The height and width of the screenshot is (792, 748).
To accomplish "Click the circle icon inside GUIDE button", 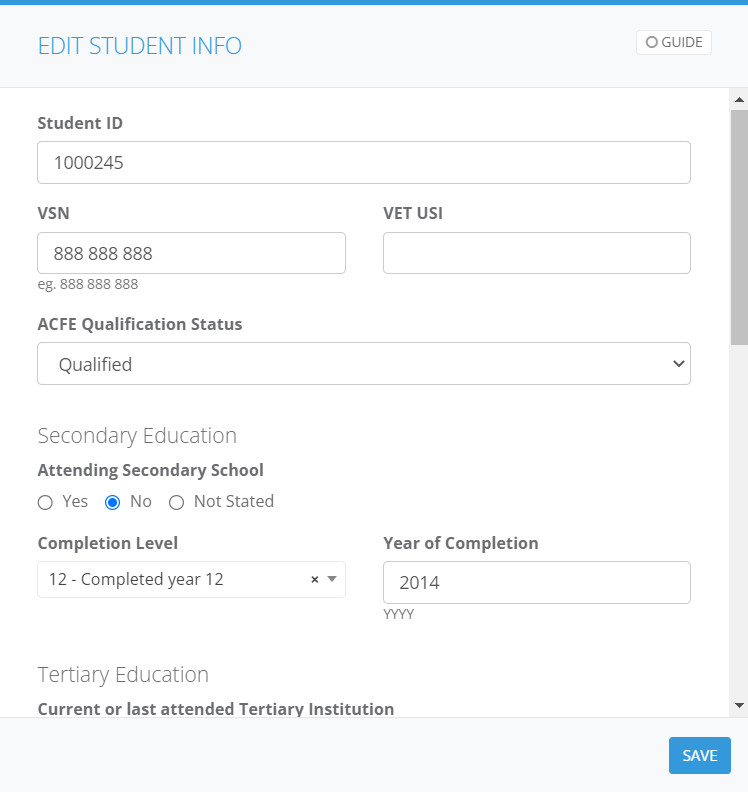I will [x=652, y=43].
